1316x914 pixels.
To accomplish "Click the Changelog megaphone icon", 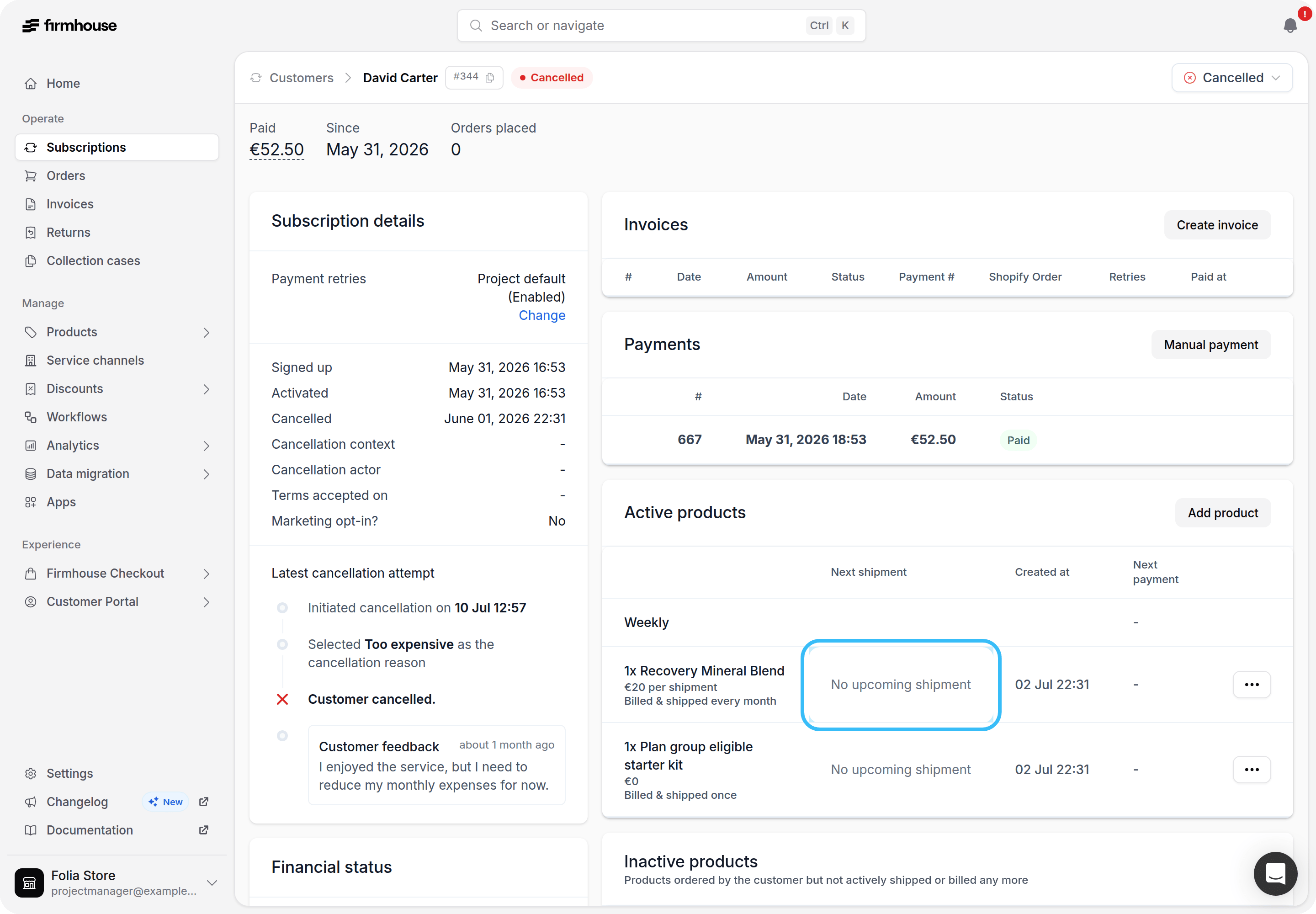I will click(31, 802).
